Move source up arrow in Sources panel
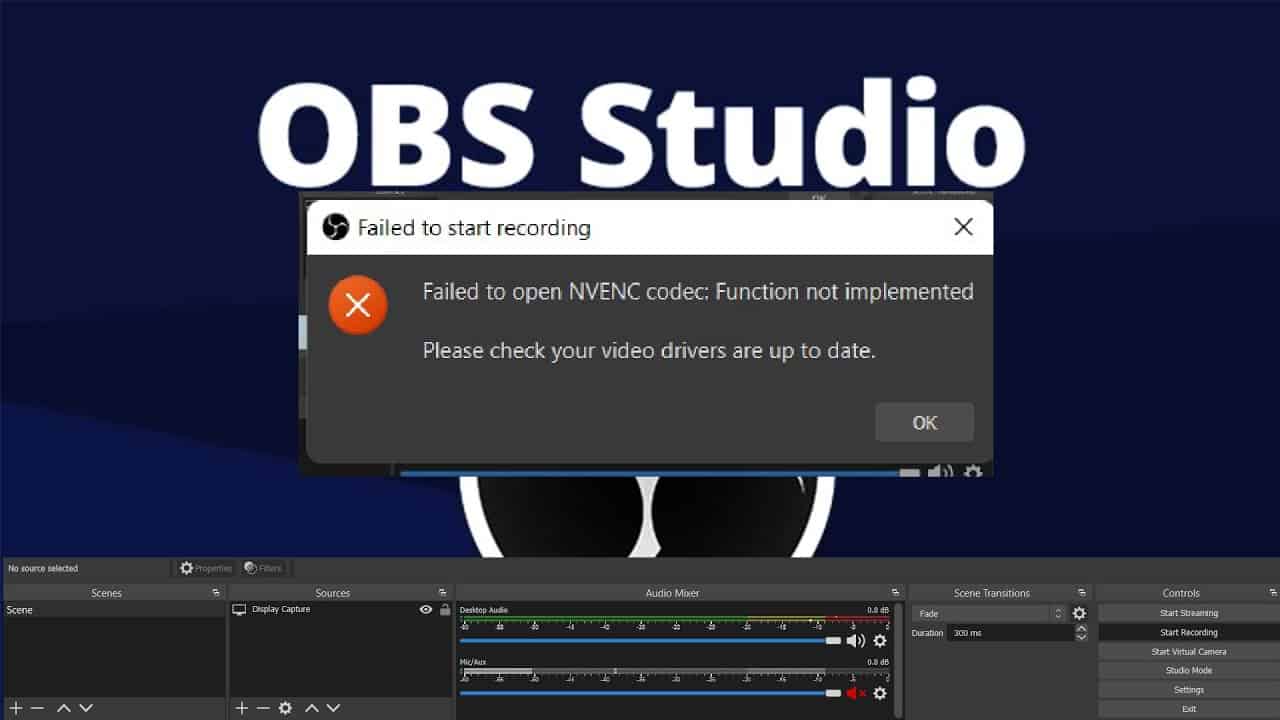1280x720 pixels. [312, 708]
